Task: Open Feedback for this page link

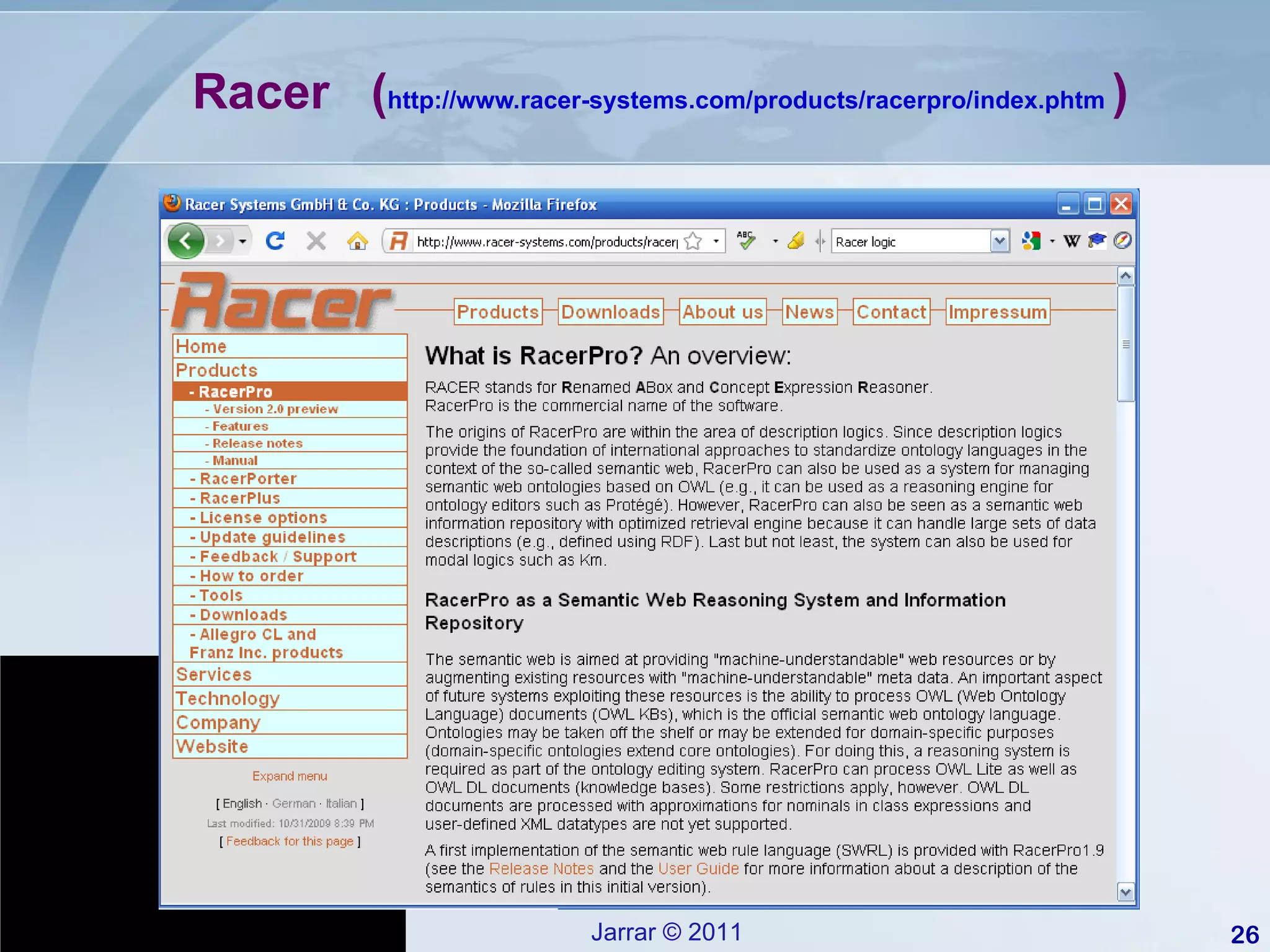Action: [290, 841]
